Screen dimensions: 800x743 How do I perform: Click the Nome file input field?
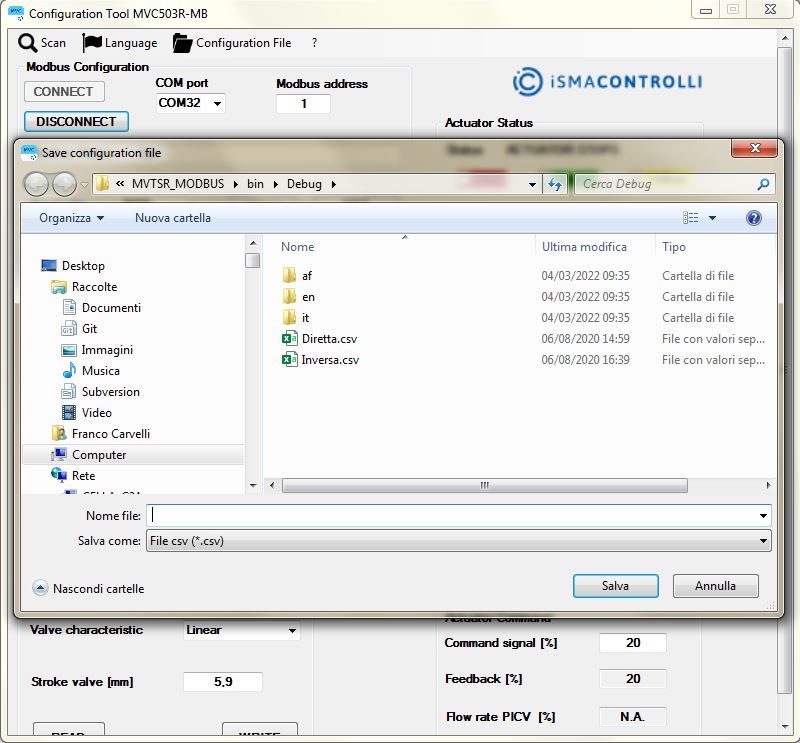coord(455,516)
